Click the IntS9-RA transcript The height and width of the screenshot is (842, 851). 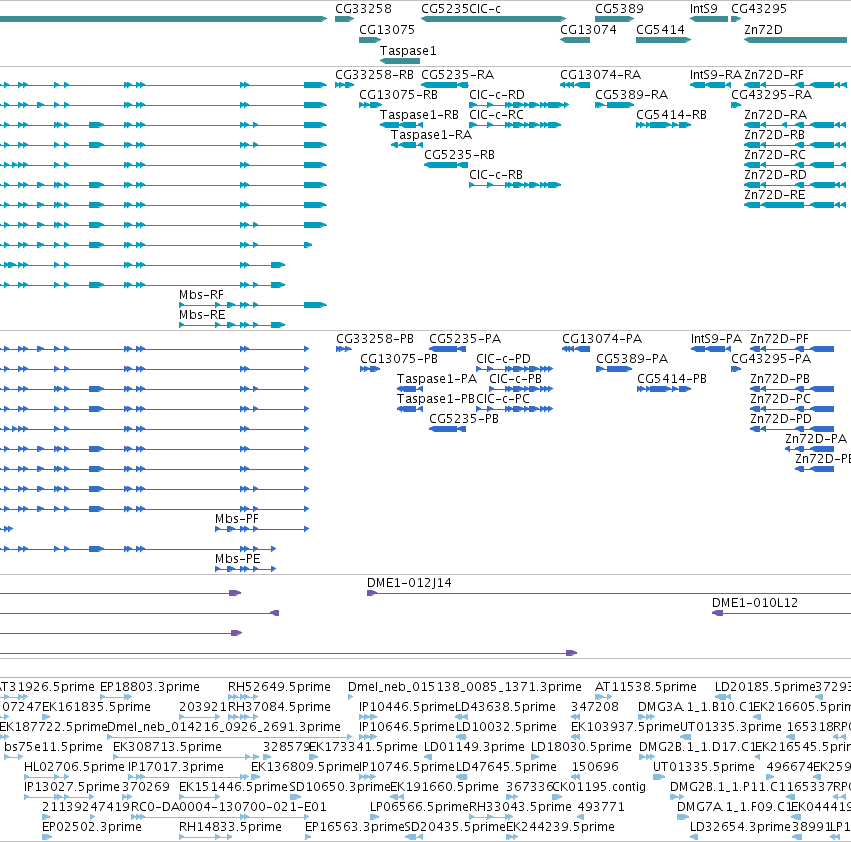(x=710, y=85)
